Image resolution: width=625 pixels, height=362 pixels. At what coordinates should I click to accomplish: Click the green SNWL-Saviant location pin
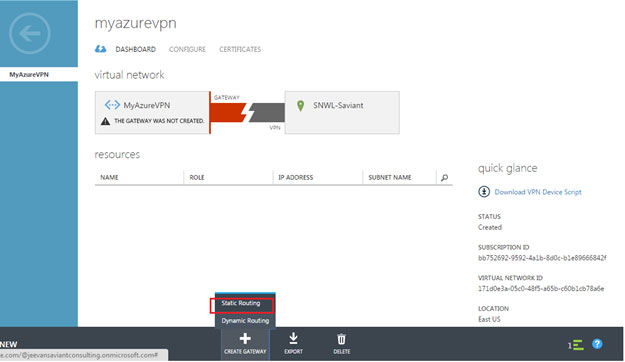tap(301, 106)
